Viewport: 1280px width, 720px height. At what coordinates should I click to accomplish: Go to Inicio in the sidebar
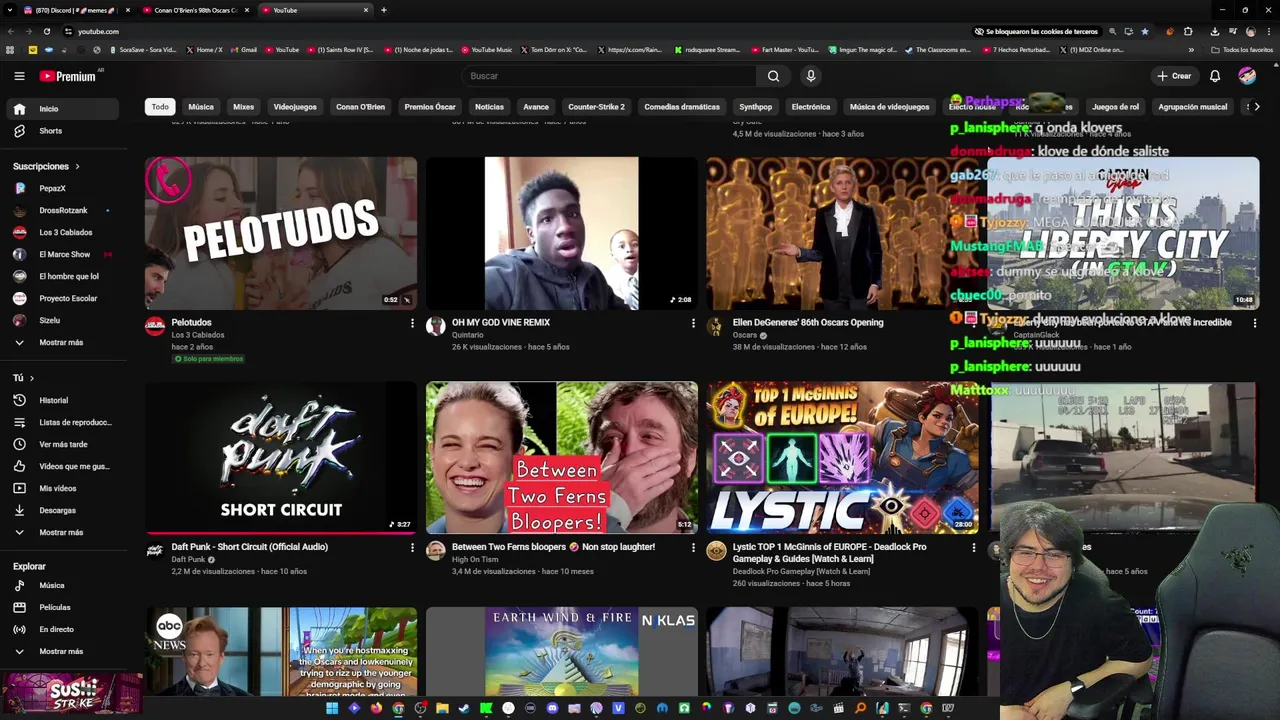point(62,109)
